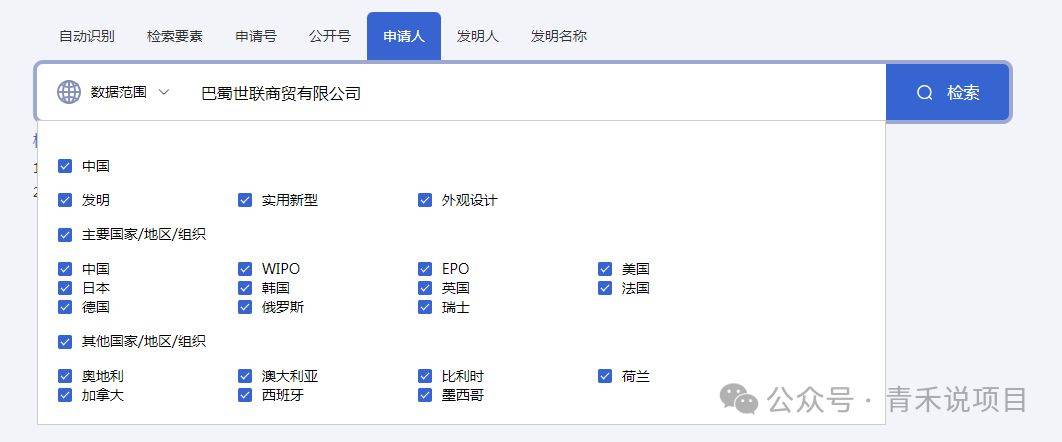Toggle the EPO checkbox
The height and width of the screenshot is (442, 1062).
click(425, 269)
